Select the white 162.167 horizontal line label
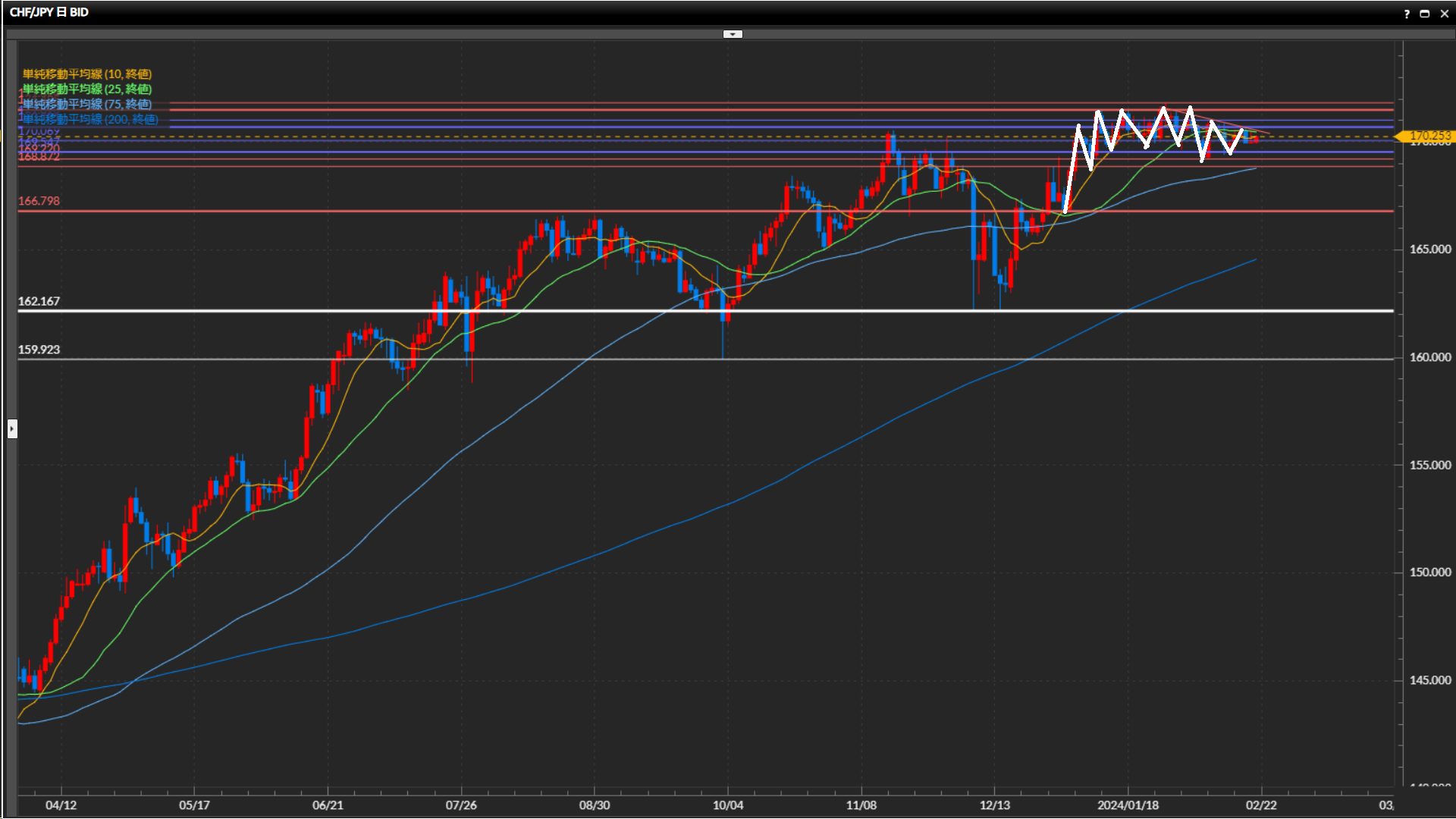Viewport: 1456px width, 819px height. [39, 301]
